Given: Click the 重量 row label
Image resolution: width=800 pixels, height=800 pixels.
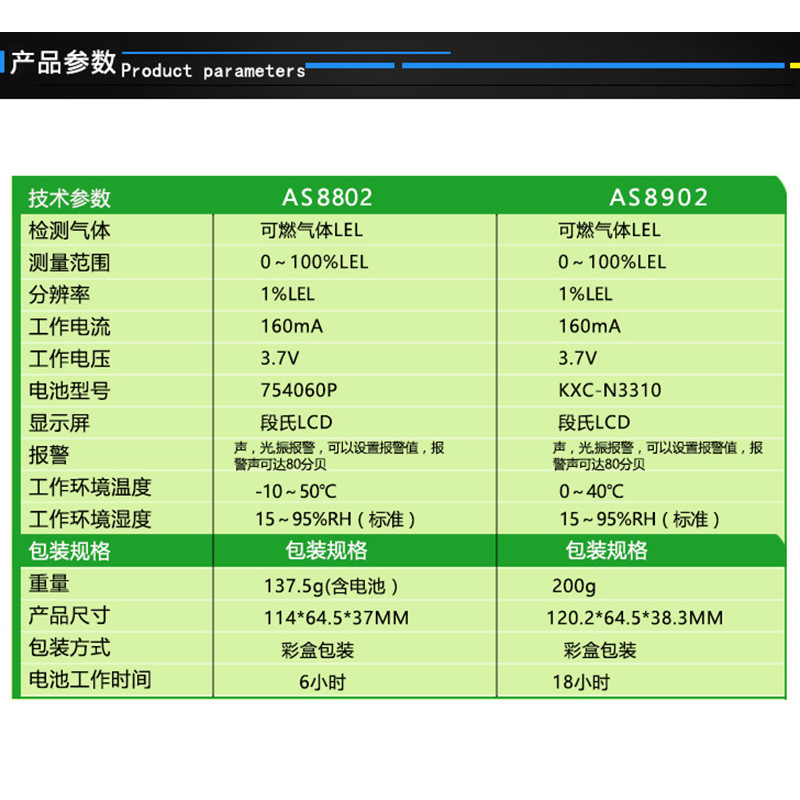Looking at the screenshot, I should coord(49,584).
